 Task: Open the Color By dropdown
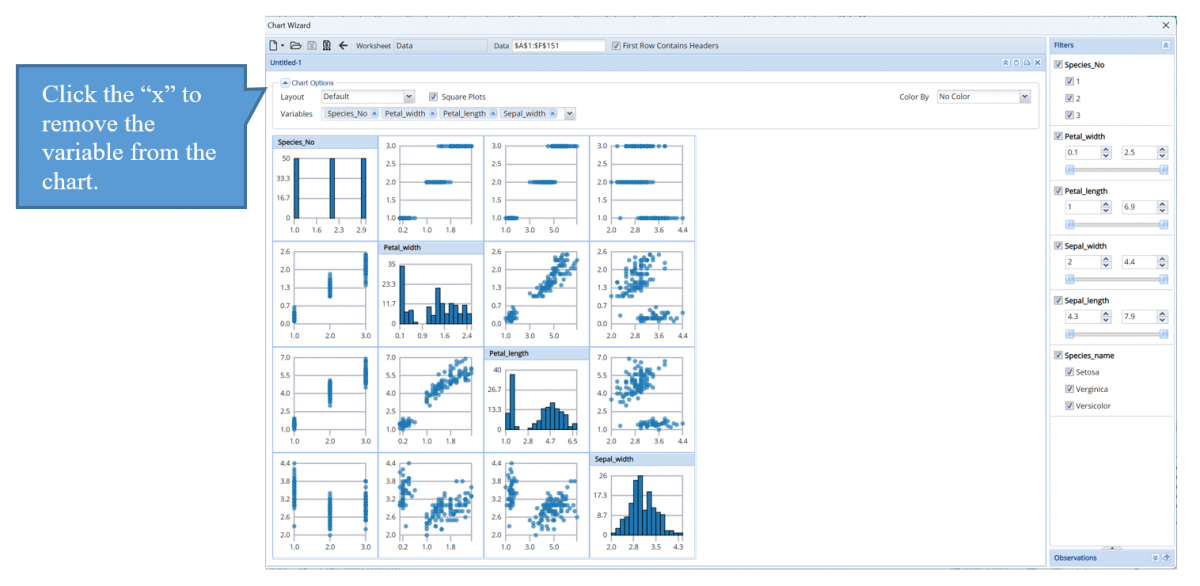coord(1024,97)
